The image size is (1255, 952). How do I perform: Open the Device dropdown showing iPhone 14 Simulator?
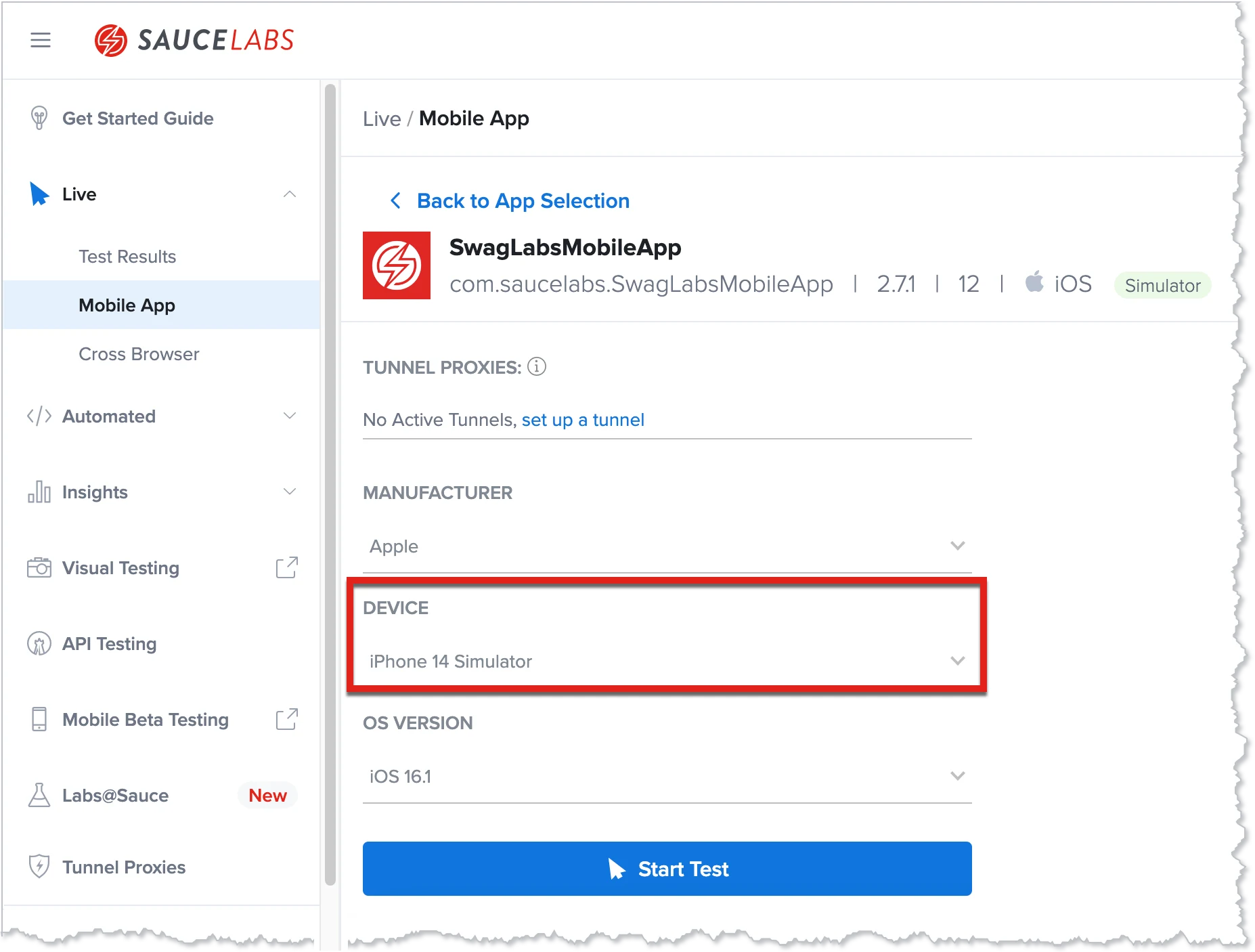point(667,661)
